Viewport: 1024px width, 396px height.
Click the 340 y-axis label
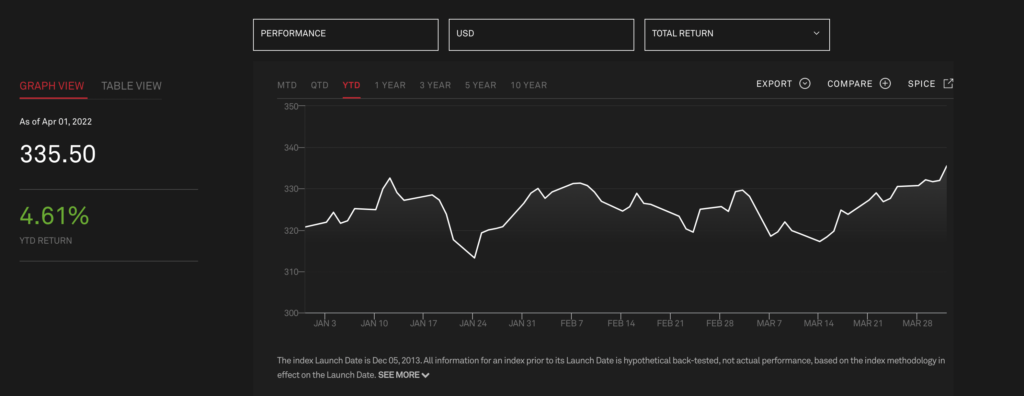point(291,148)
